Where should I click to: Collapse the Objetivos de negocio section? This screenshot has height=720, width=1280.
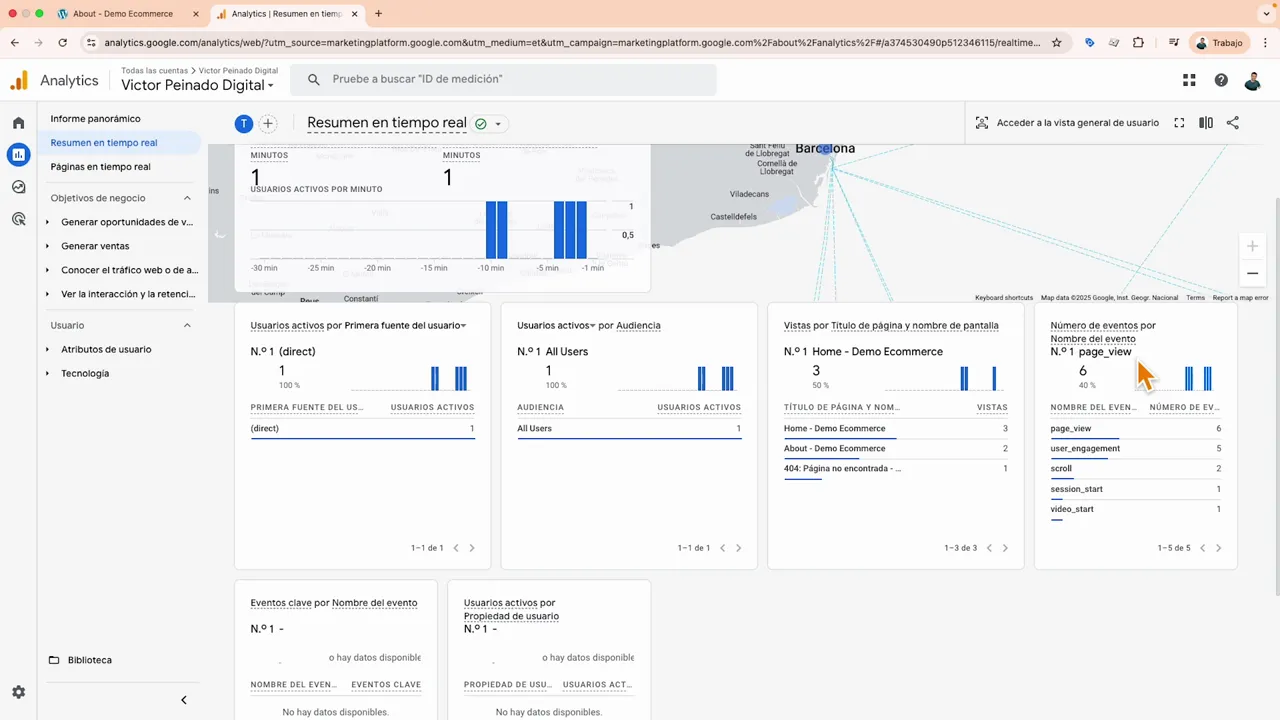coord(187,198)
